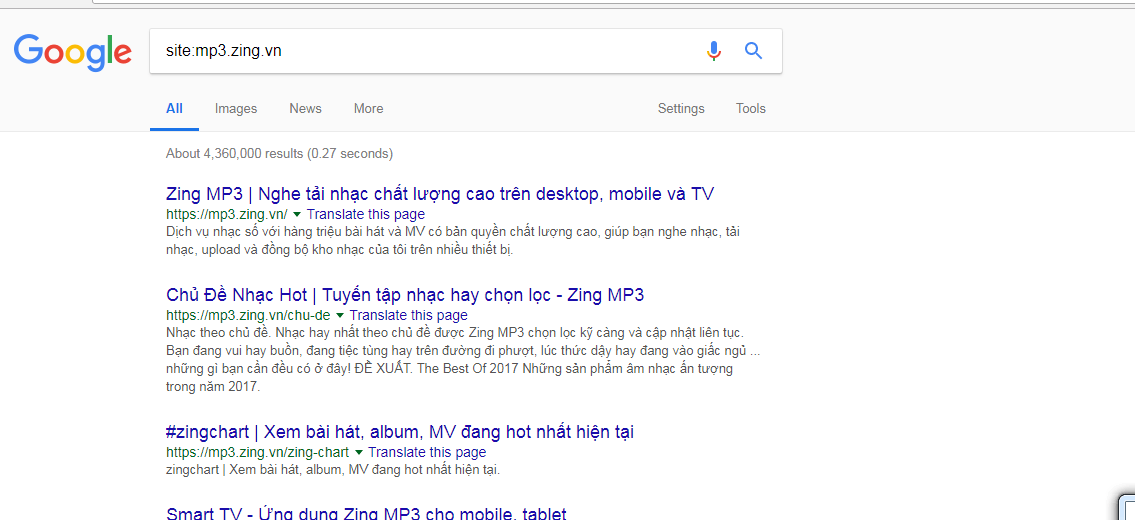Open search Tools
This screenshot has width=1135, height=520.
coord(751,109)
